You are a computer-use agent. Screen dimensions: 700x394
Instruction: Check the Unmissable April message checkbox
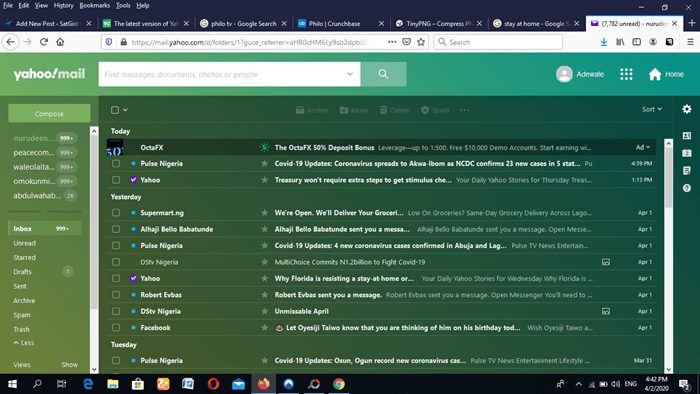[116, 311]
